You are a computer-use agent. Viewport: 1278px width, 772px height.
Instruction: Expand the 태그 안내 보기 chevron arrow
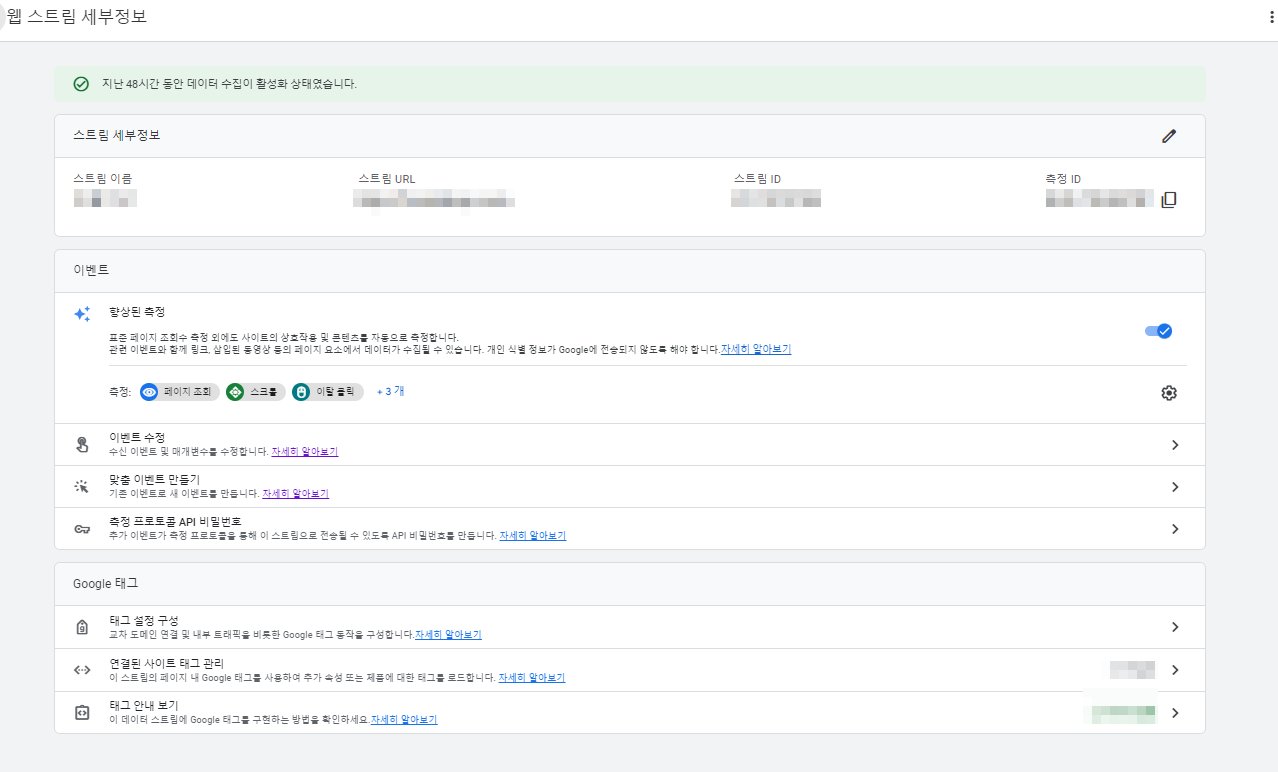(x=1175, y=713)
